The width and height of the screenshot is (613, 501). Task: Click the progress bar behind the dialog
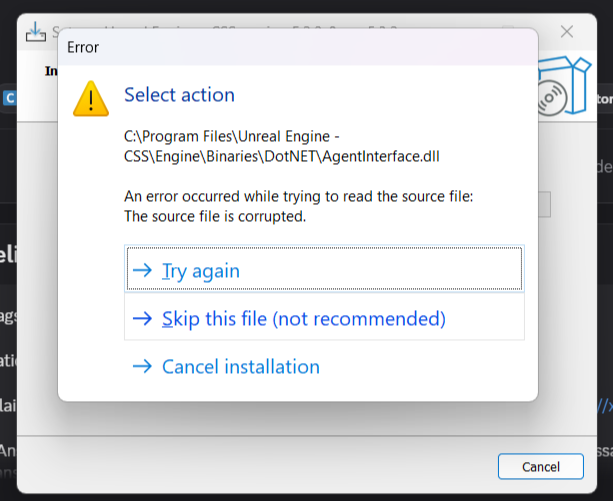545,204
